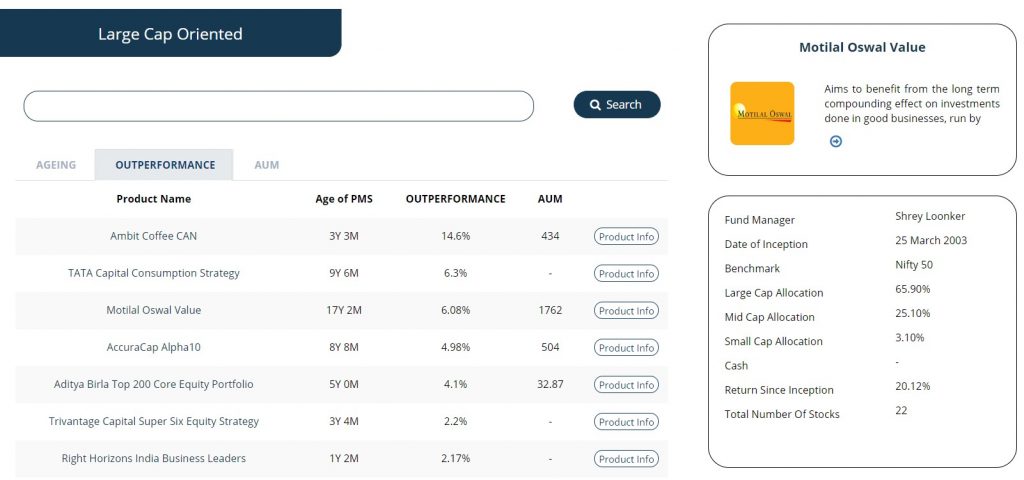Click the fund description text about compounding
This screenshot has width=1024, height=480.
point(912,104)
